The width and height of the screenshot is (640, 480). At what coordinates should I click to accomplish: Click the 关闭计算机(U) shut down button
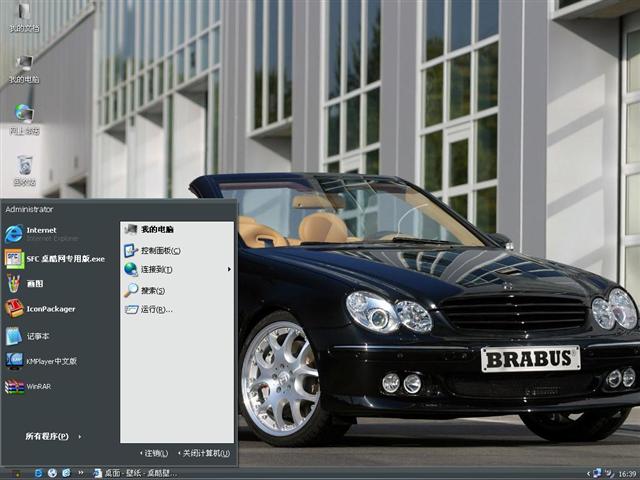pyautogui.click(x=203, y=453)
